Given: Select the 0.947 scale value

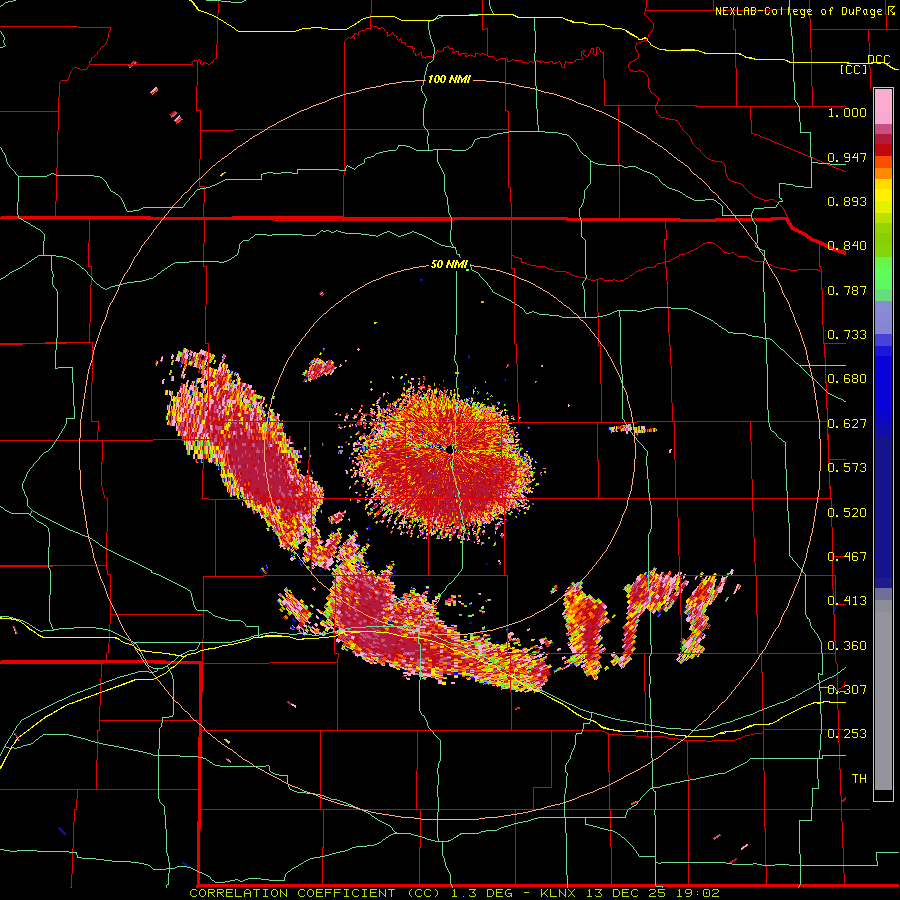Looking at the screenshot, I should [847, 157].
